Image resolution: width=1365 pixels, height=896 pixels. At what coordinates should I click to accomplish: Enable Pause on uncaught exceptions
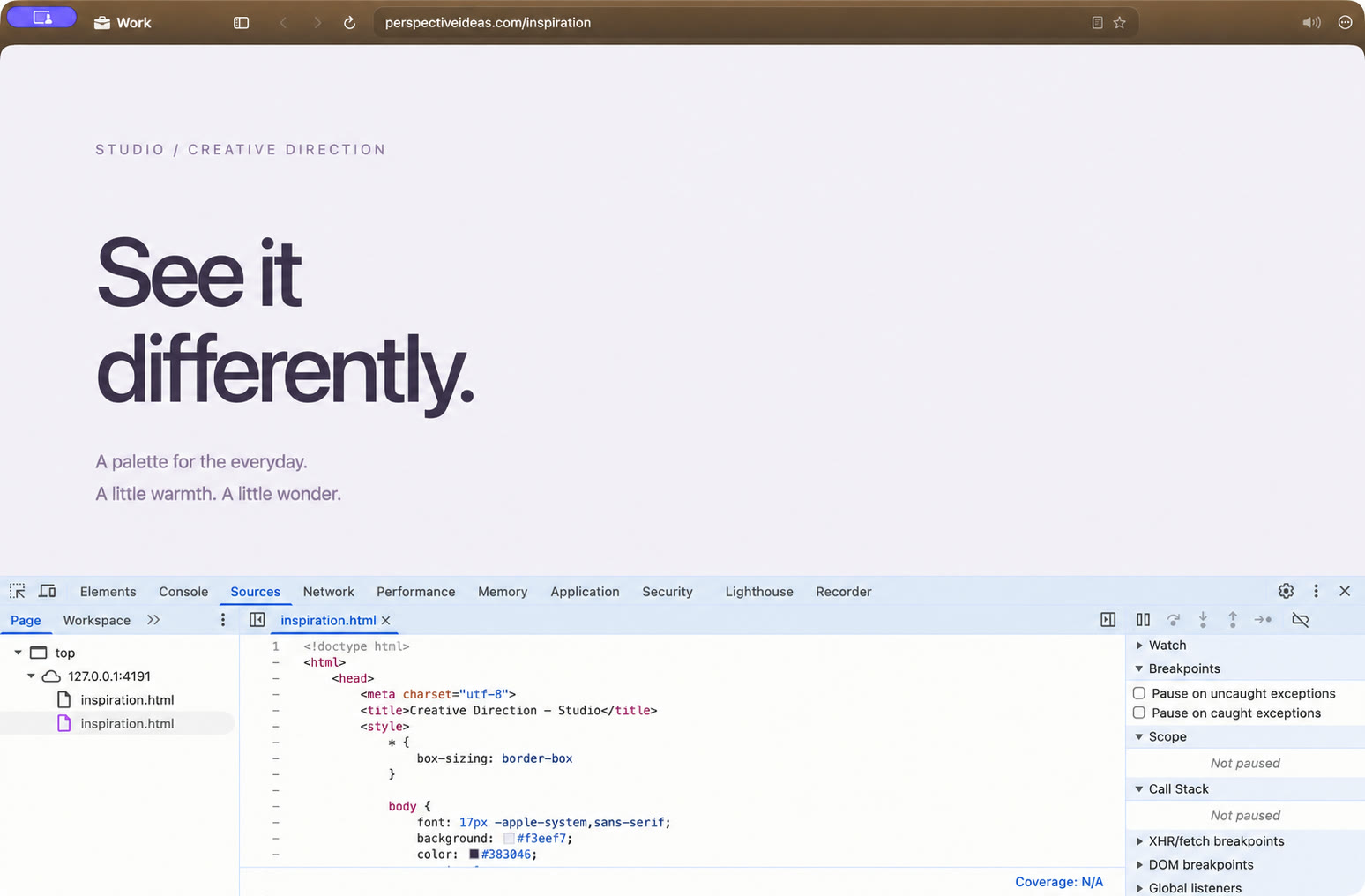pyautogui.click(x=1139, y=693)
